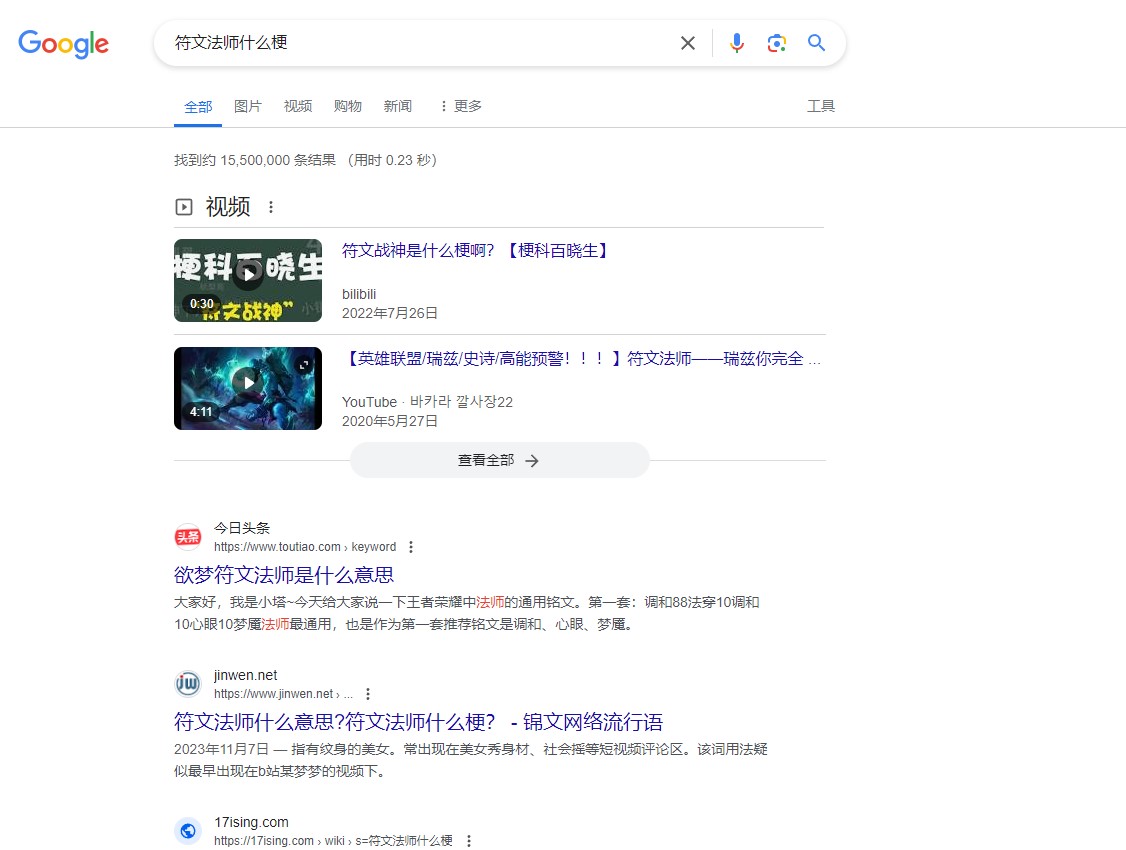Screen dimensions: 1126x850
Task: Open the three-dot menu for 17ising.com result
Action: 469,841
